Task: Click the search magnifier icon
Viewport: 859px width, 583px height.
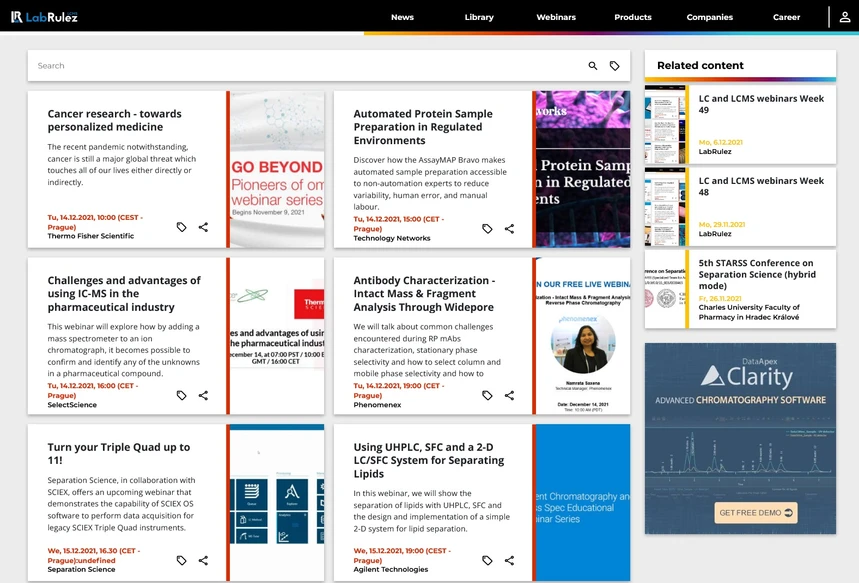Action: pos(593,66)
